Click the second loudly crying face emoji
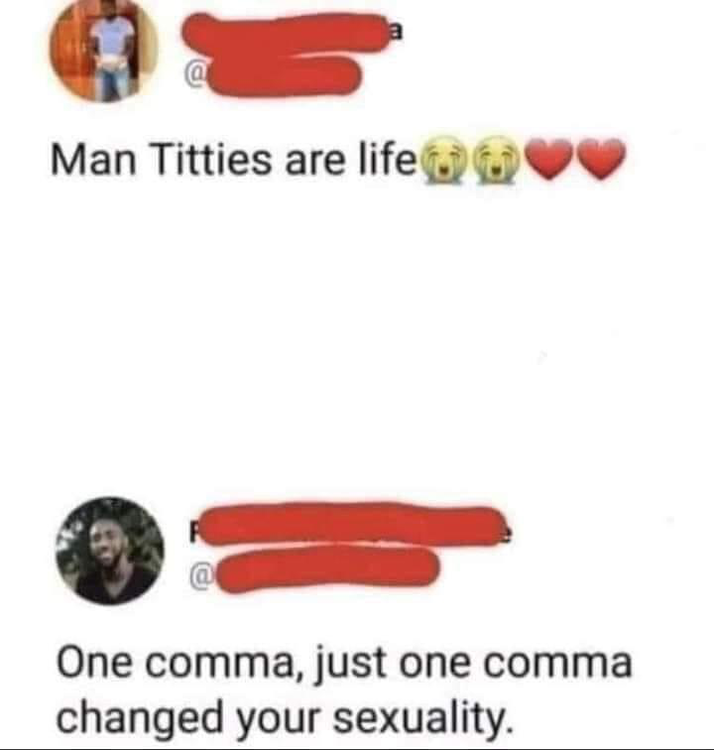714x750 pixels. pos(496,160)
